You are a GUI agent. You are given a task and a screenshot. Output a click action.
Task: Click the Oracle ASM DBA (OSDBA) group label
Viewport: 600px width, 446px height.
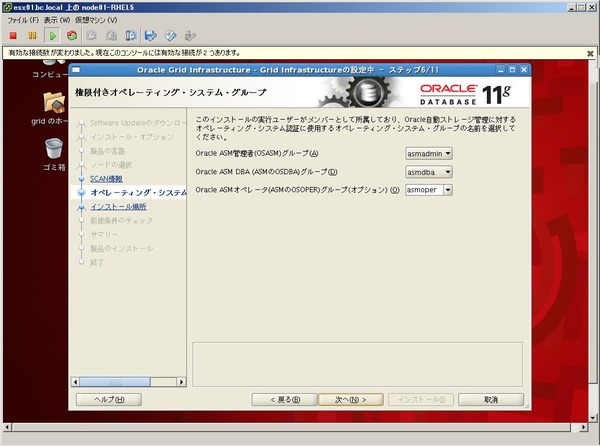pyautogui.click(x=266, y=172)
